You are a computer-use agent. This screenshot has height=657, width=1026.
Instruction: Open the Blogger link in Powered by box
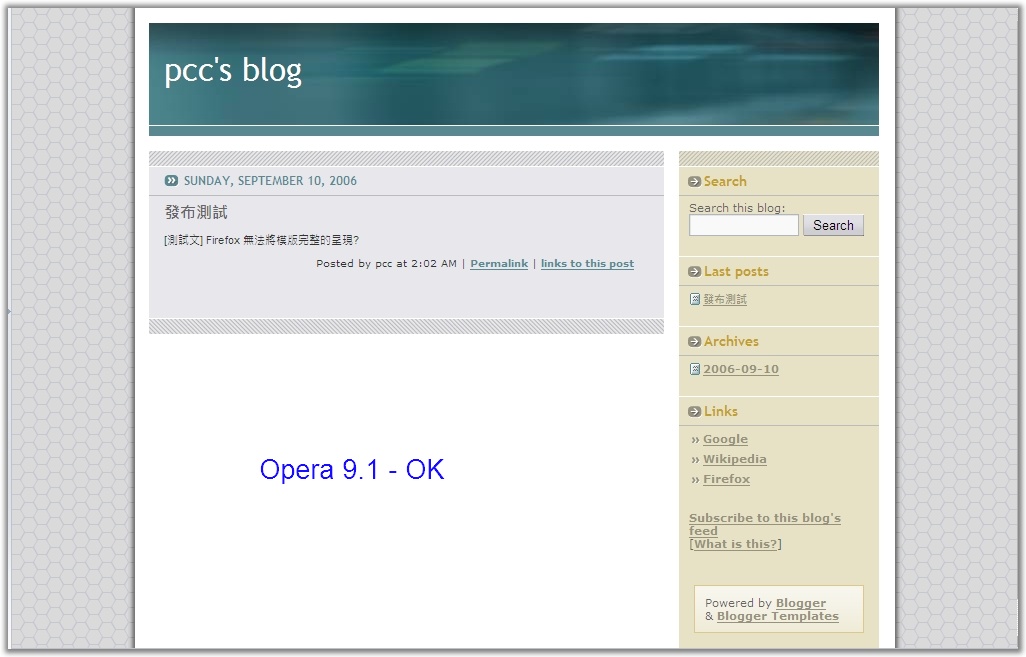point(800,603)
